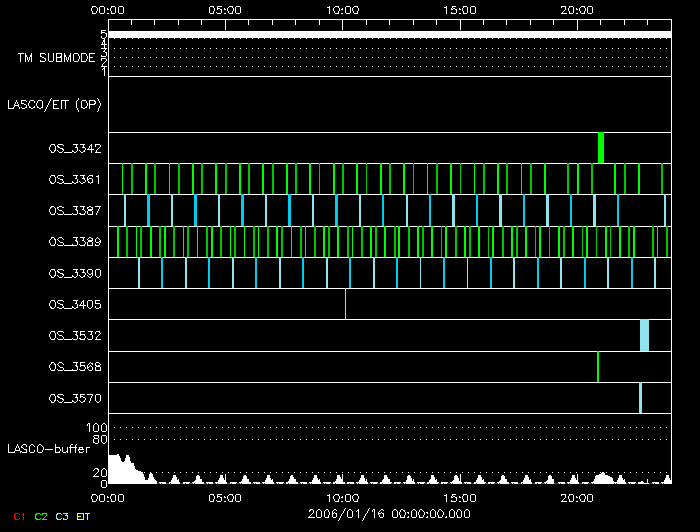The width and height of the screenshot is (700, 532).
Task: Click the light blue marker in OS_3570 row
Action: (640, 397)
